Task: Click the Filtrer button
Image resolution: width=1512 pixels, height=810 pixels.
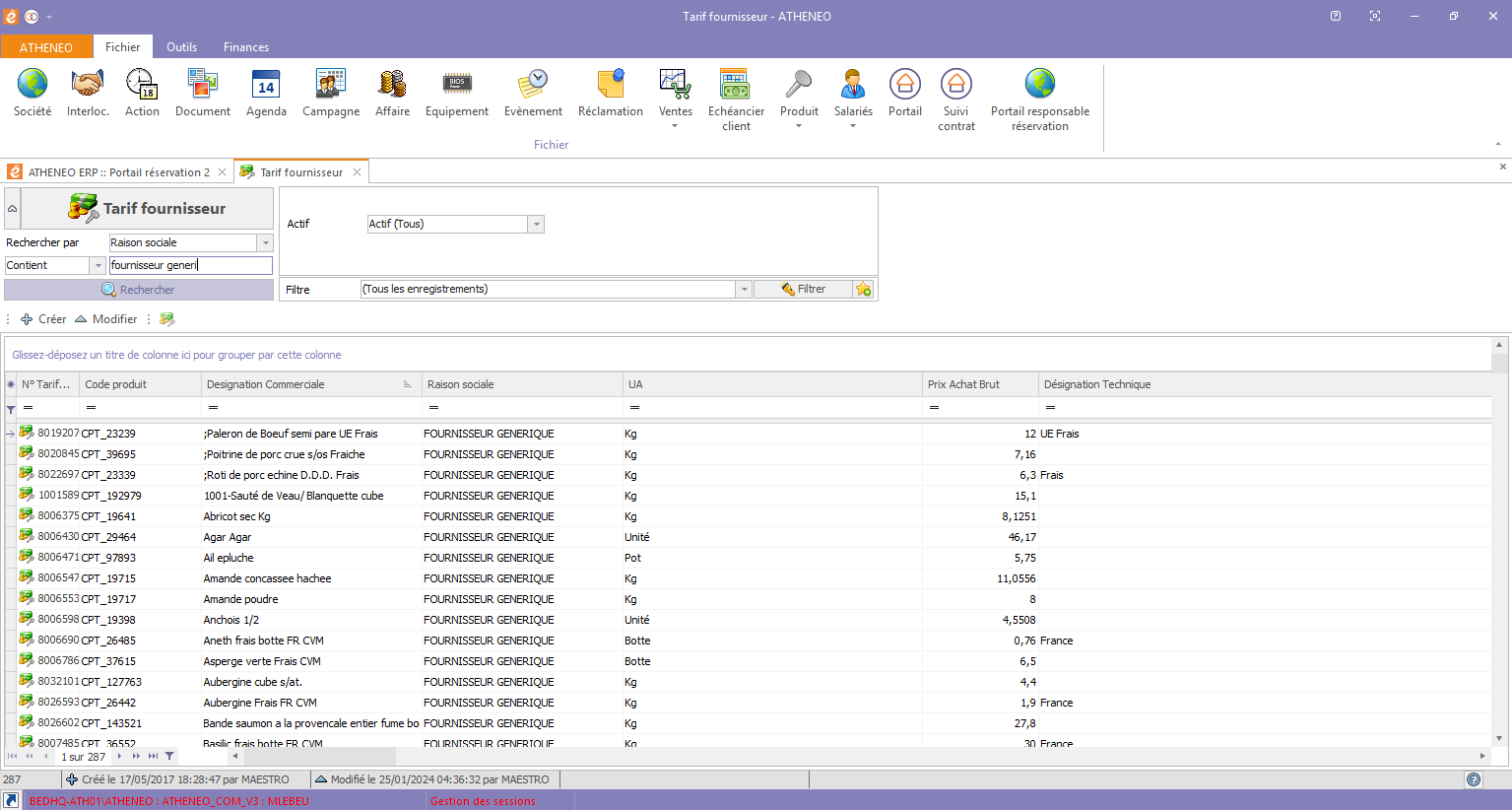Action: click(x=803, y=290)
